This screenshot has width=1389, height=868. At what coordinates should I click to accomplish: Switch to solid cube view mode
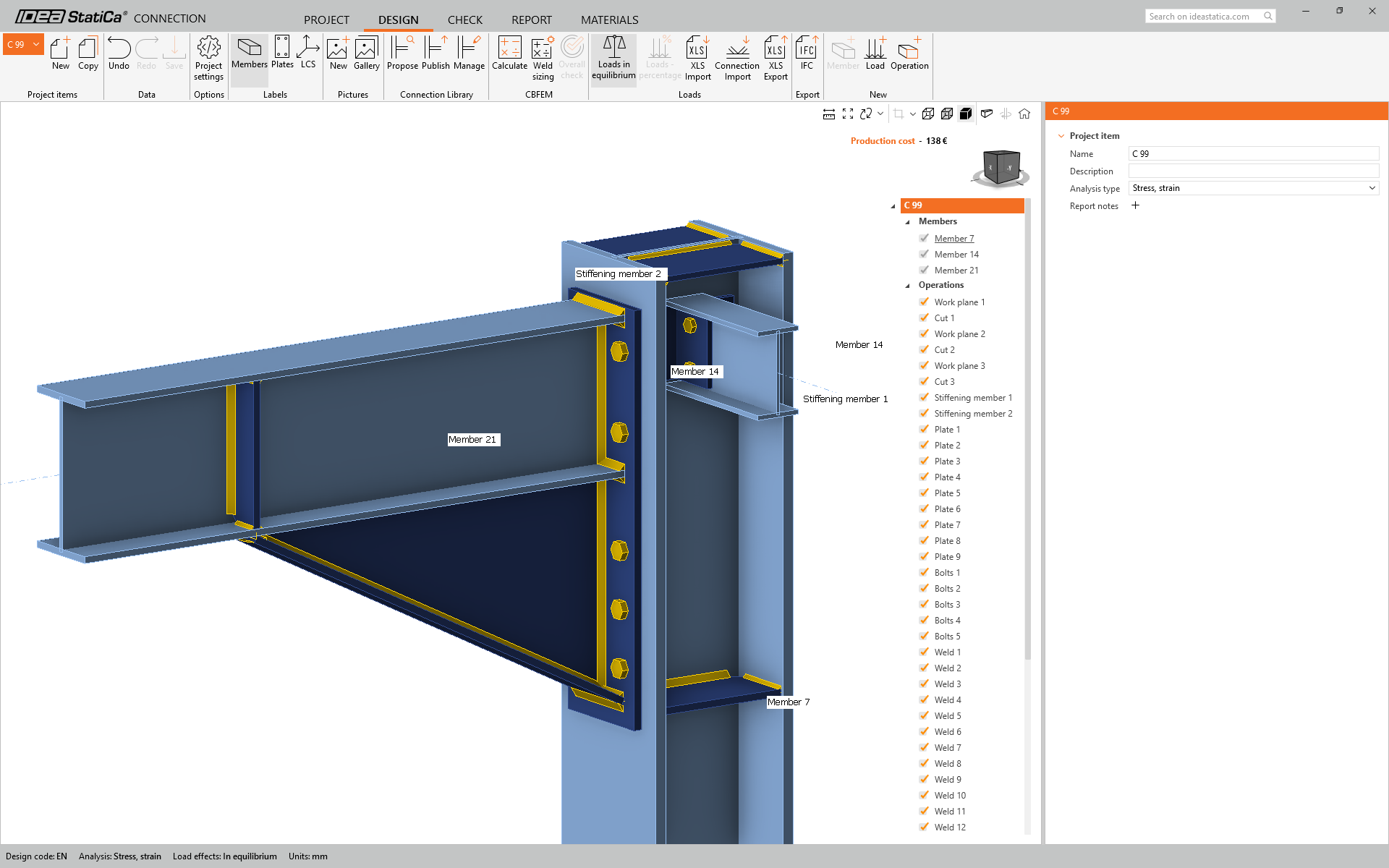pyautogui.click(x=966, y=114)
